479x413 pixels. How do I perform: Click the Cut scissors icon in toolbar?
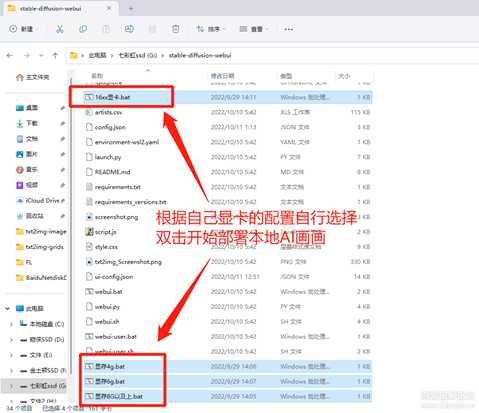tap(60, 29)
